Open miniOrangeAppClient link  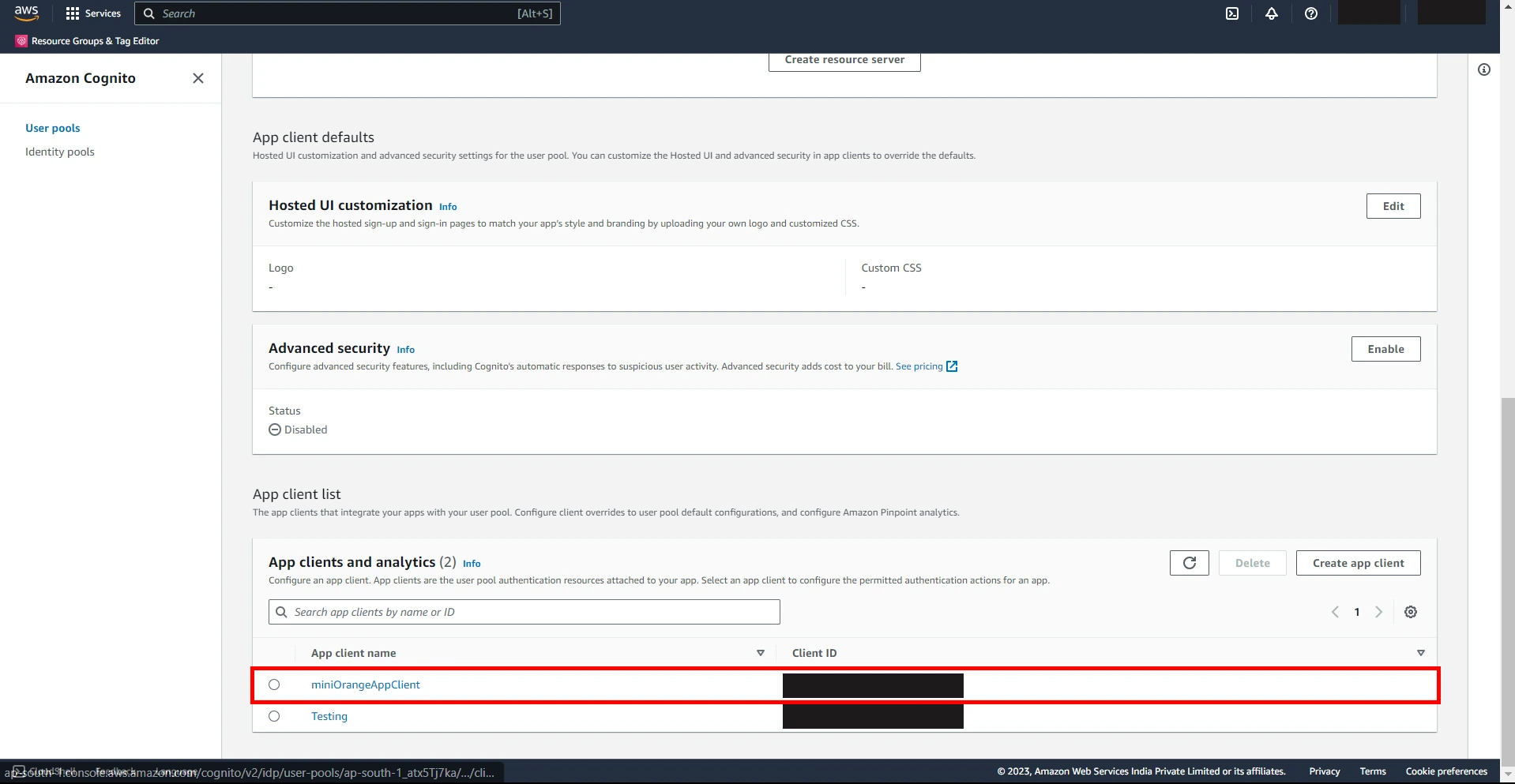click(366, 685)
